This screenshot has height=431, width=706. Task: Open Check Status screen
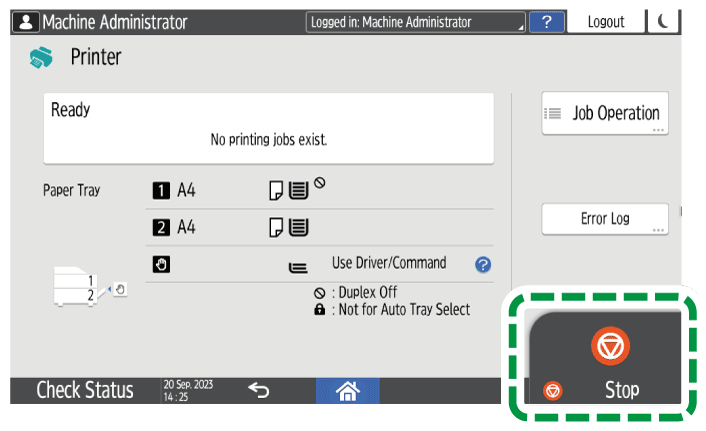(85, 390)
